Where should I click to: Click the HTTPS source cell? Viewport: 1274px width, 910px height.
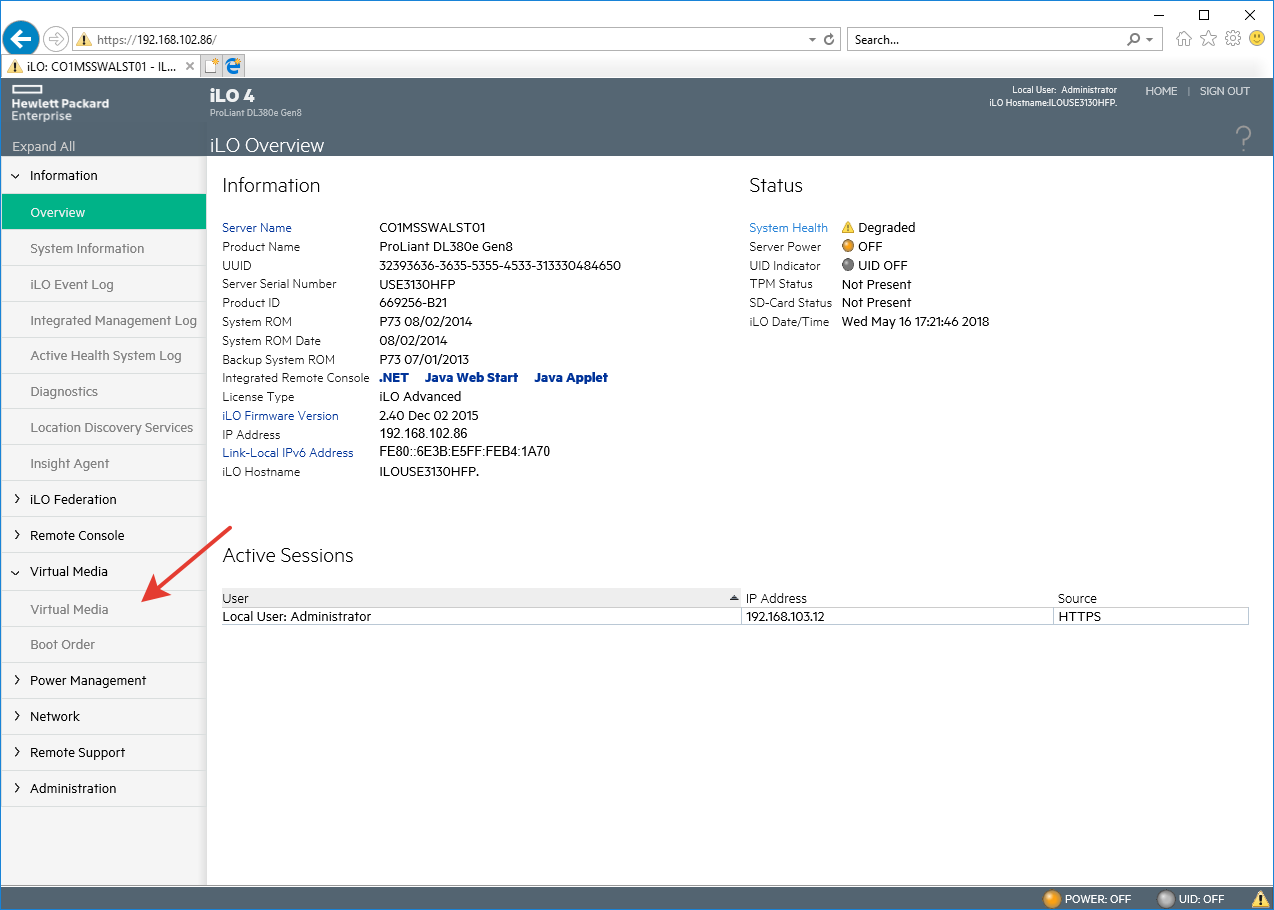(1151, 617)
